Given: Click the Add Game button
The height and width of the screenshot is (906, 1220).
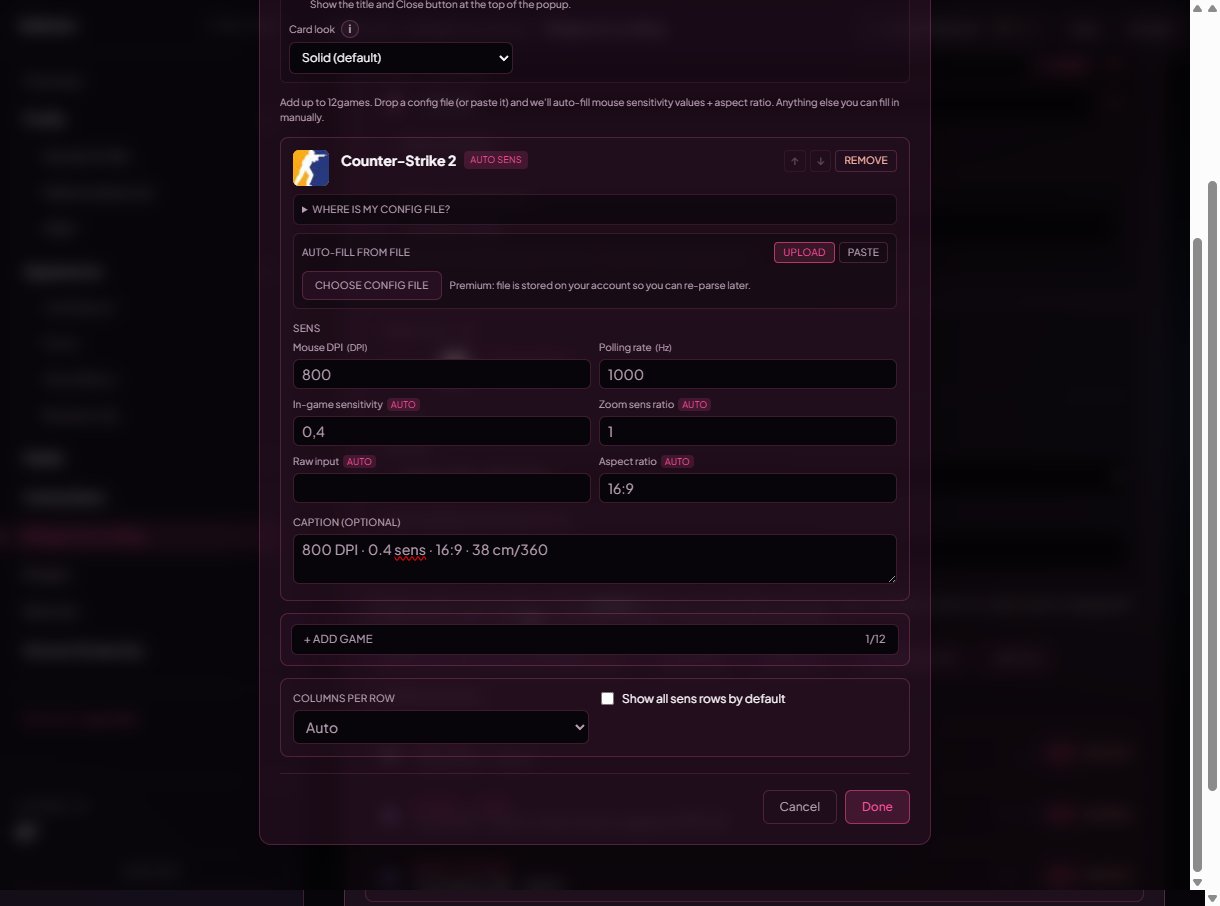Looking at the screenshot, I should [595, 639].
